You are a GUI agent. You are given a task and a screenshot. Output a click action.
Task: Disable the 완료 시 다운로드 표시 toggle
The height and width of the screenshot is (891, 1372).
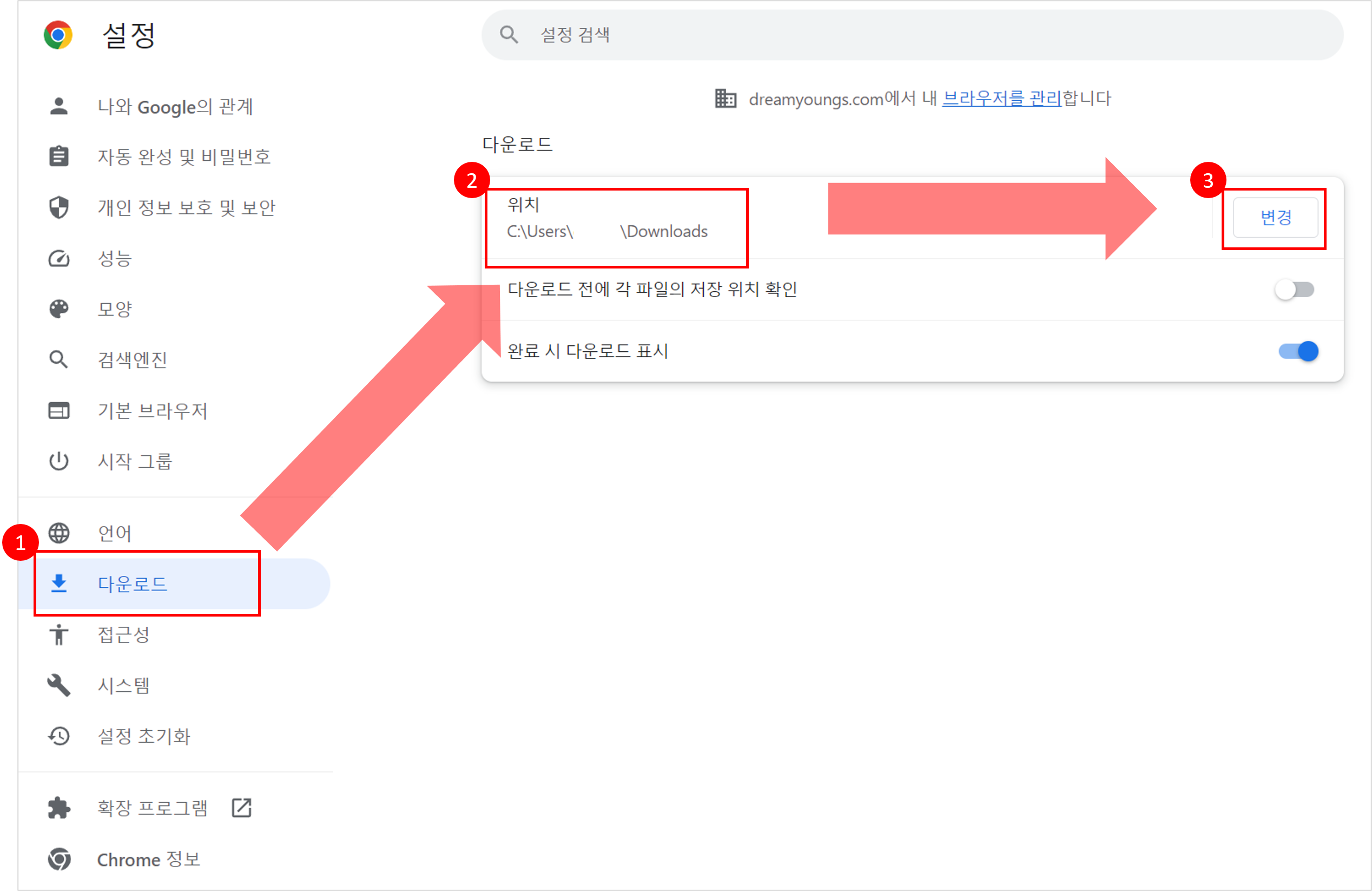pos(1298,351)
